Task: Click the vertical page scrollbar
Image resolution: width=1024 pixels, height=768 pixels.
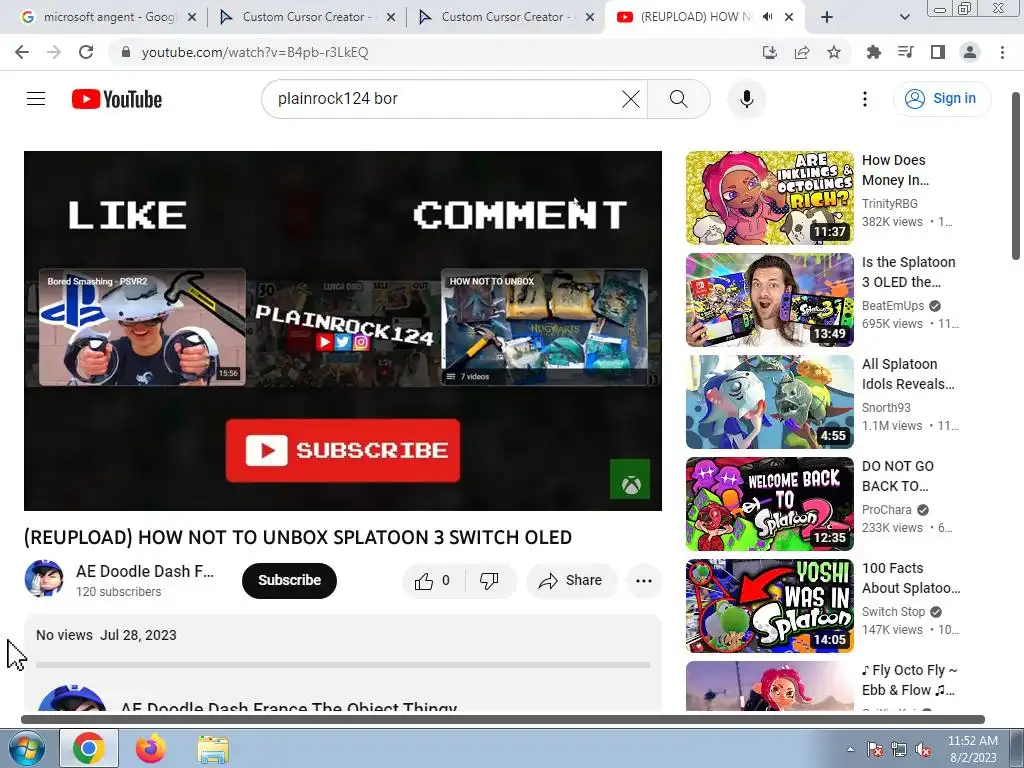Action: (x=1016, y=176)
